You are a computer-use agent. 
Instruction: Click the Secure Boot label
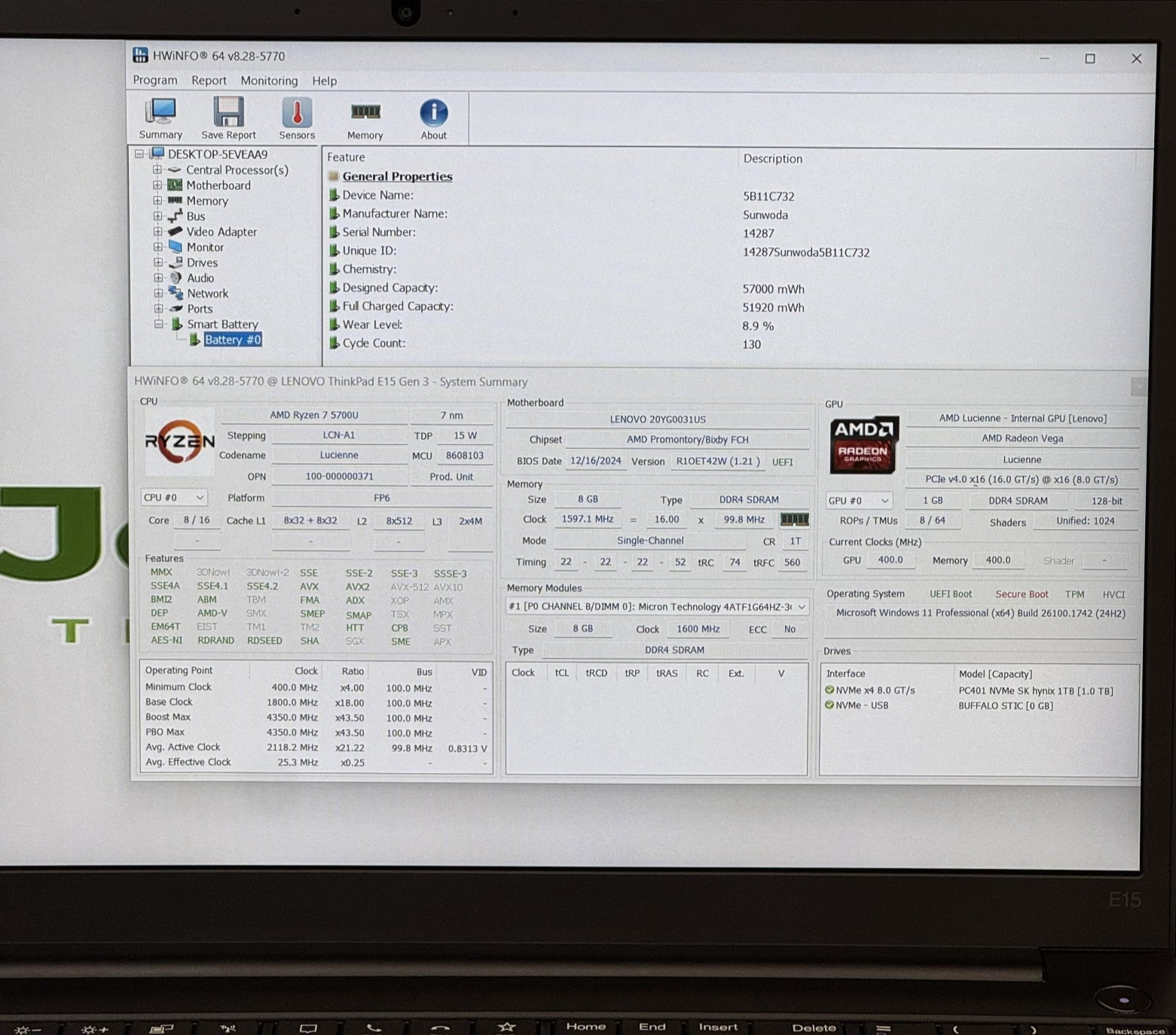(x=1022, y=594)
